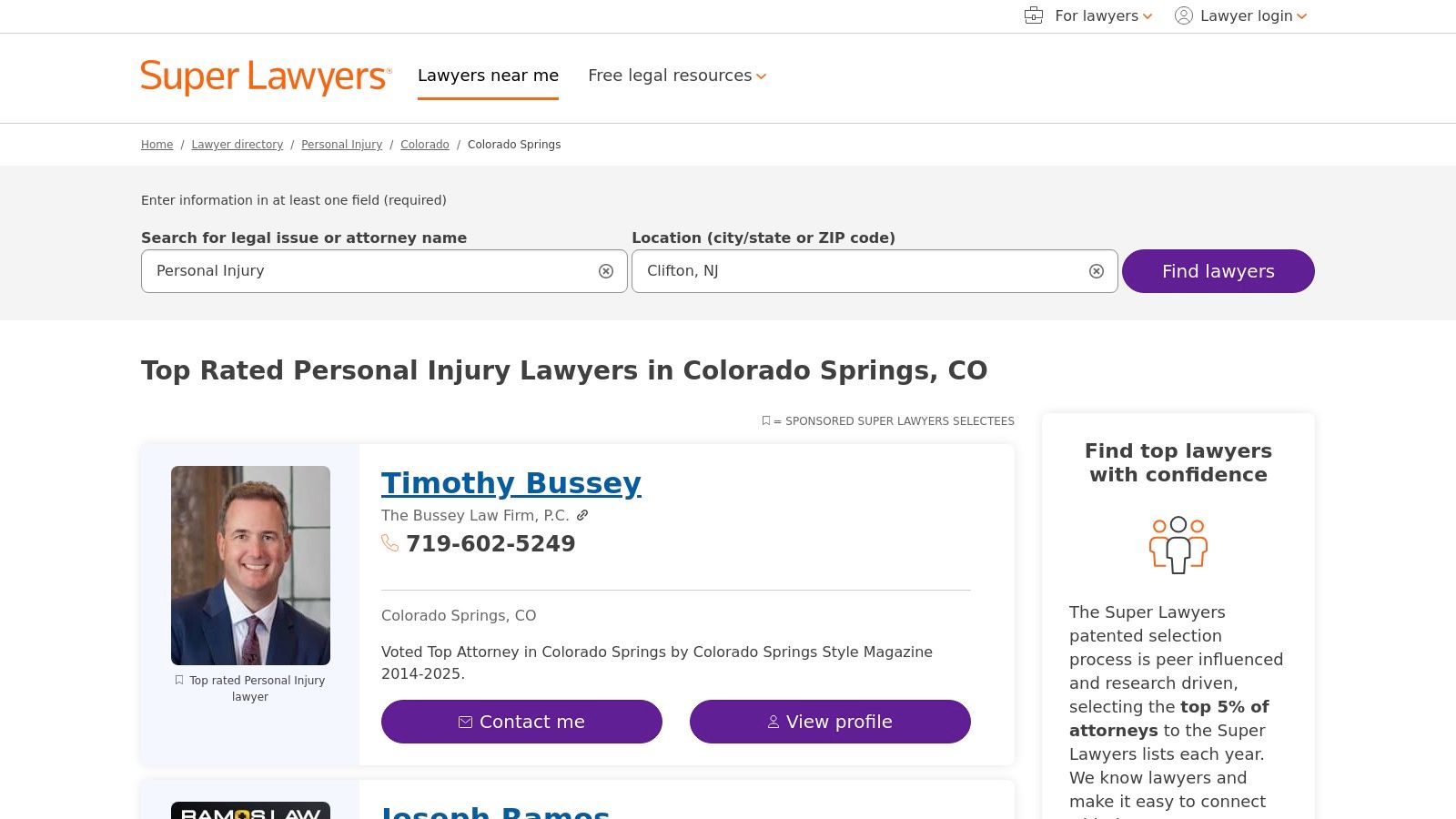Clear the Personal Injury search field
The image size is (1456, 819).
point(605,270)
